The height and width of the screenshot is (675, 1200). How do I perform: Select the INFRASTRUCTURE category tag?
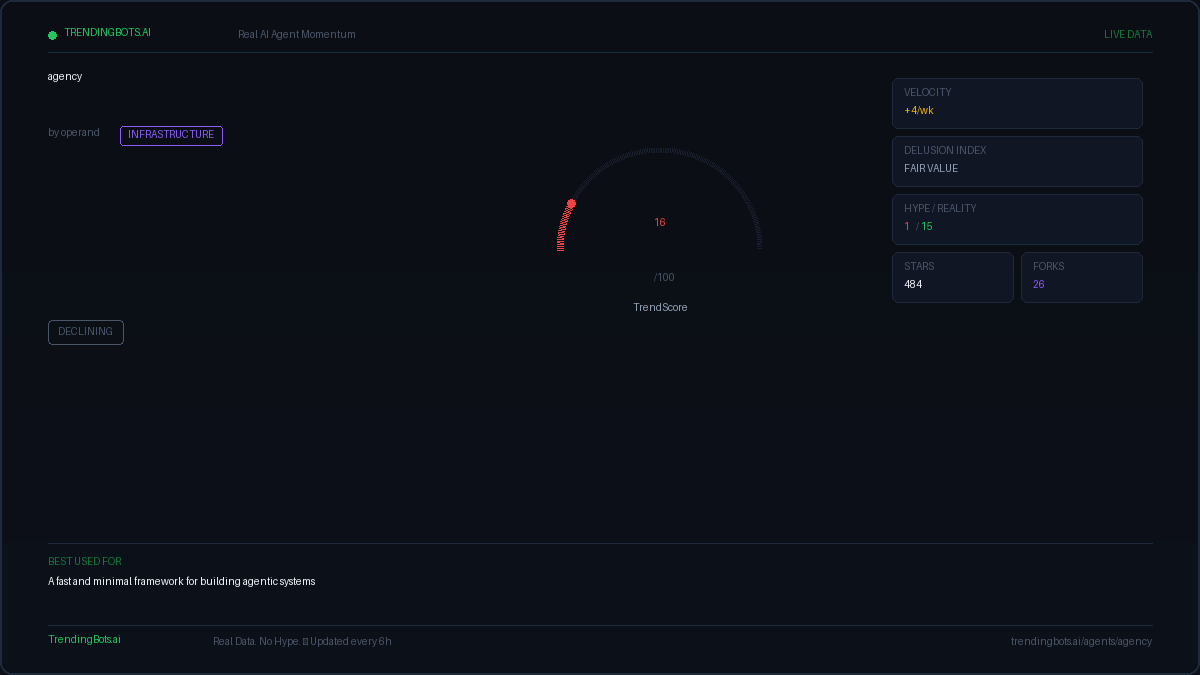171,135
